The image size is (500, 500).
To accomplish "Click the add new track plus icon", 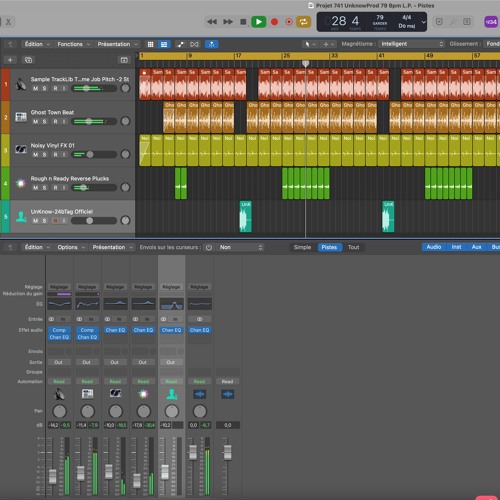I will [x=10, y=60].
